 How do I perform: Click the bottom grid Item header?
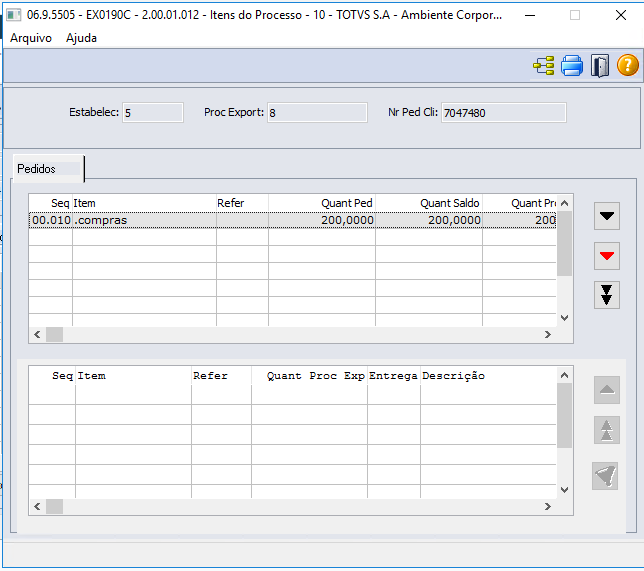[133, 376]
